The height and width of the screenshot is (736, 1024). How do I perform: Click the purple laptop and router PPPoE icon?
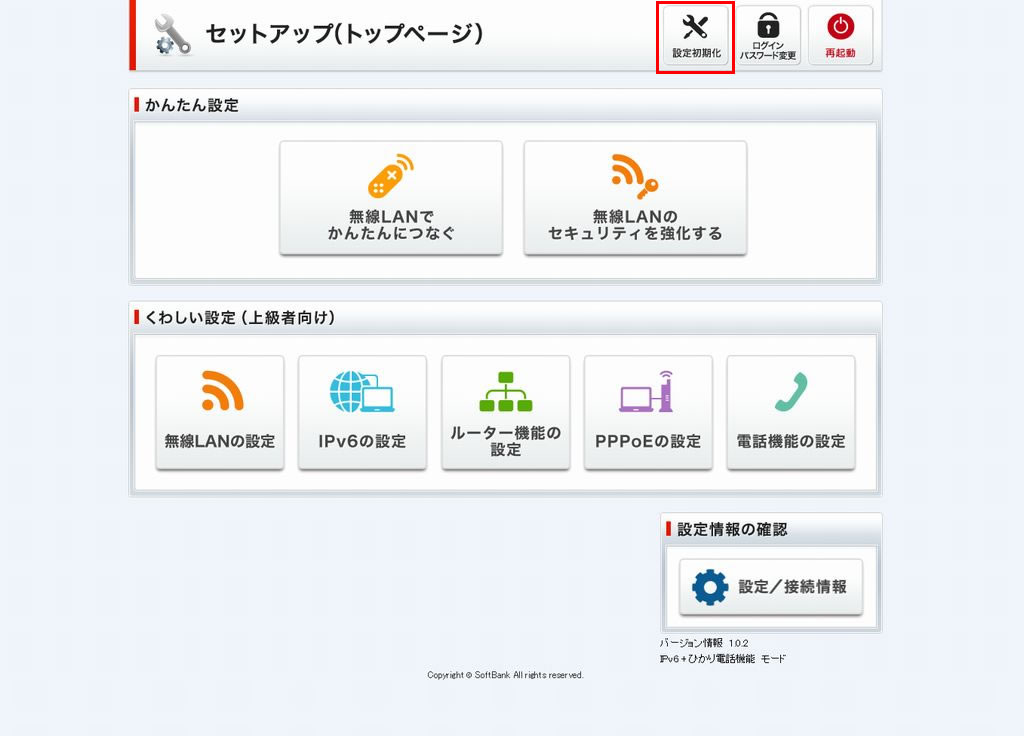pos(648,391)
